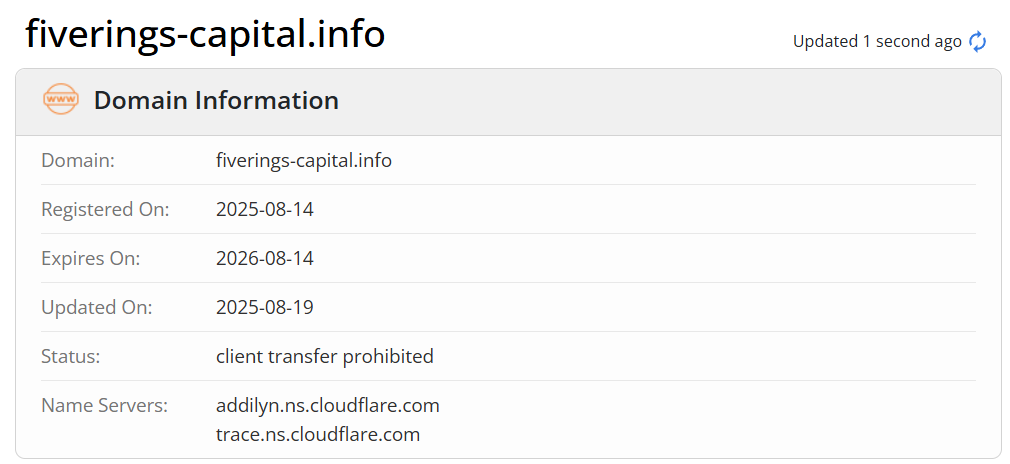Click the 'Name Servers:' label

(104, 405)
